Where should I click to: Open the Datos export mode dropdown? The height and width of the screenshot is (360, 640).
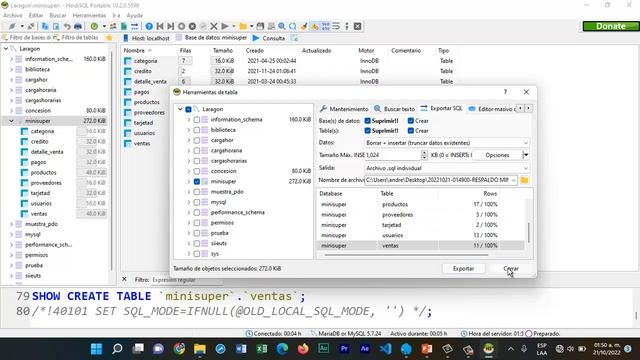pyautogui.click(x=447, y=143)
